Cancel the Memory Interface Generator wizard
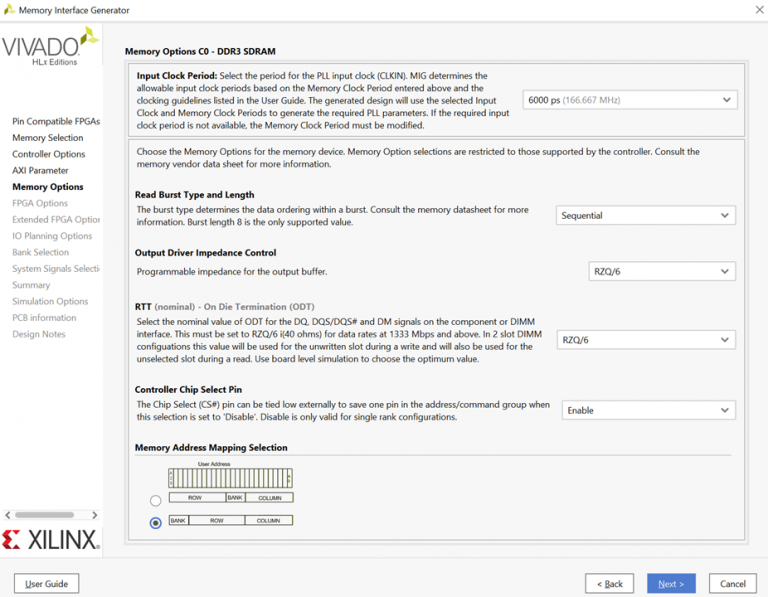 point(732,583)
